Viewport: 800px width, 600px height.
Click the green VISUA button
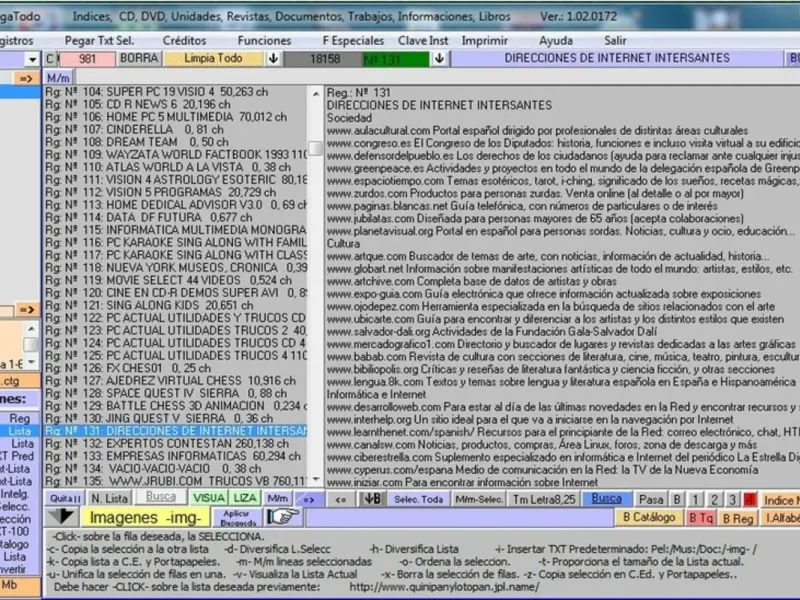coord(208,499)
